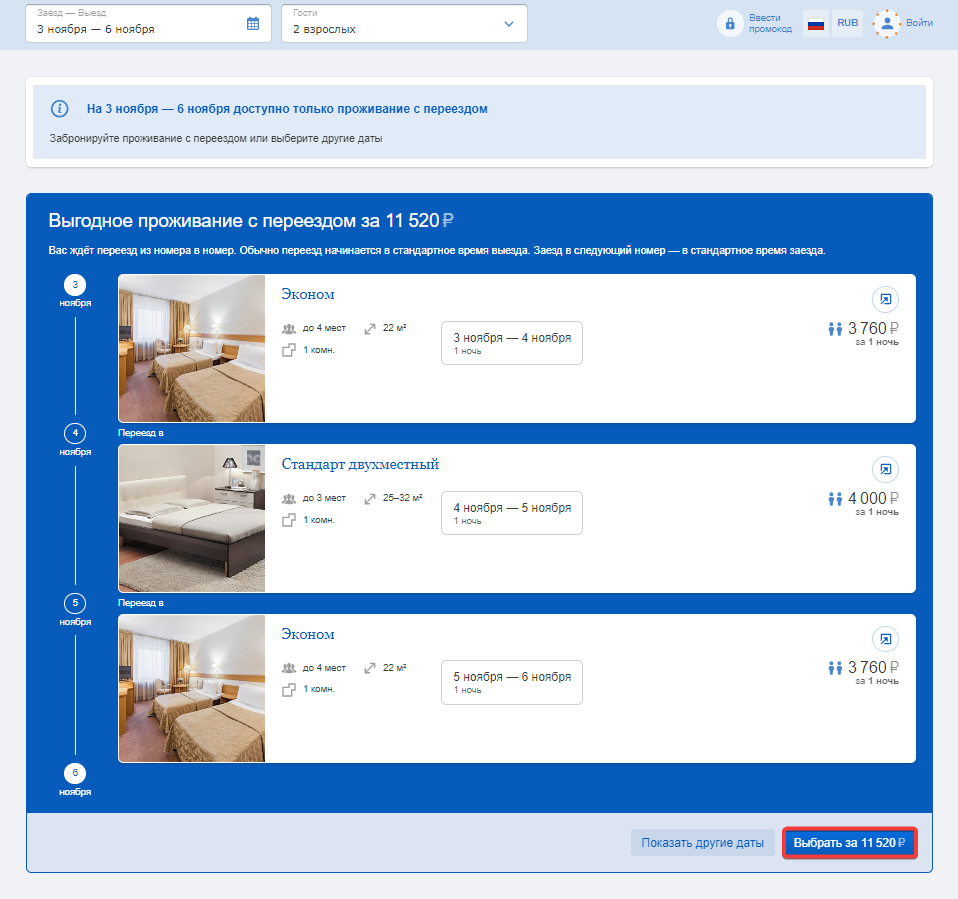This screenshot has width=958, height=899.
Task: Click timeline marker for 6 ноября
Action: 75,773
